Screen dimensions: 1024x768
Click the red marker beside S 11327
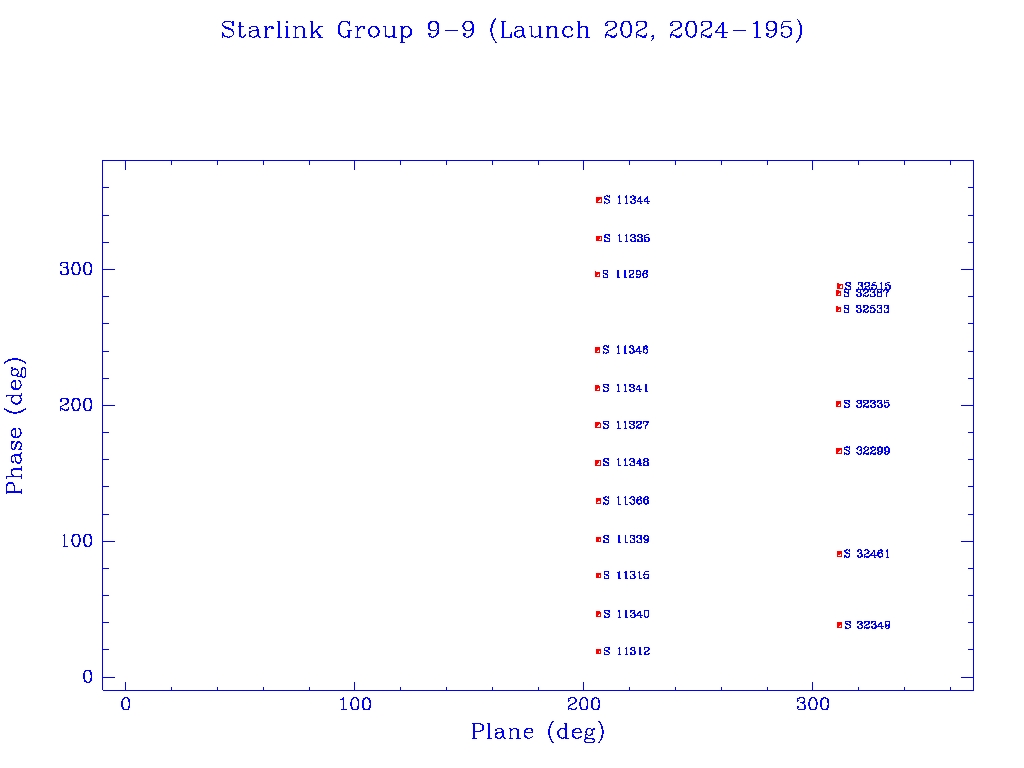597,425
